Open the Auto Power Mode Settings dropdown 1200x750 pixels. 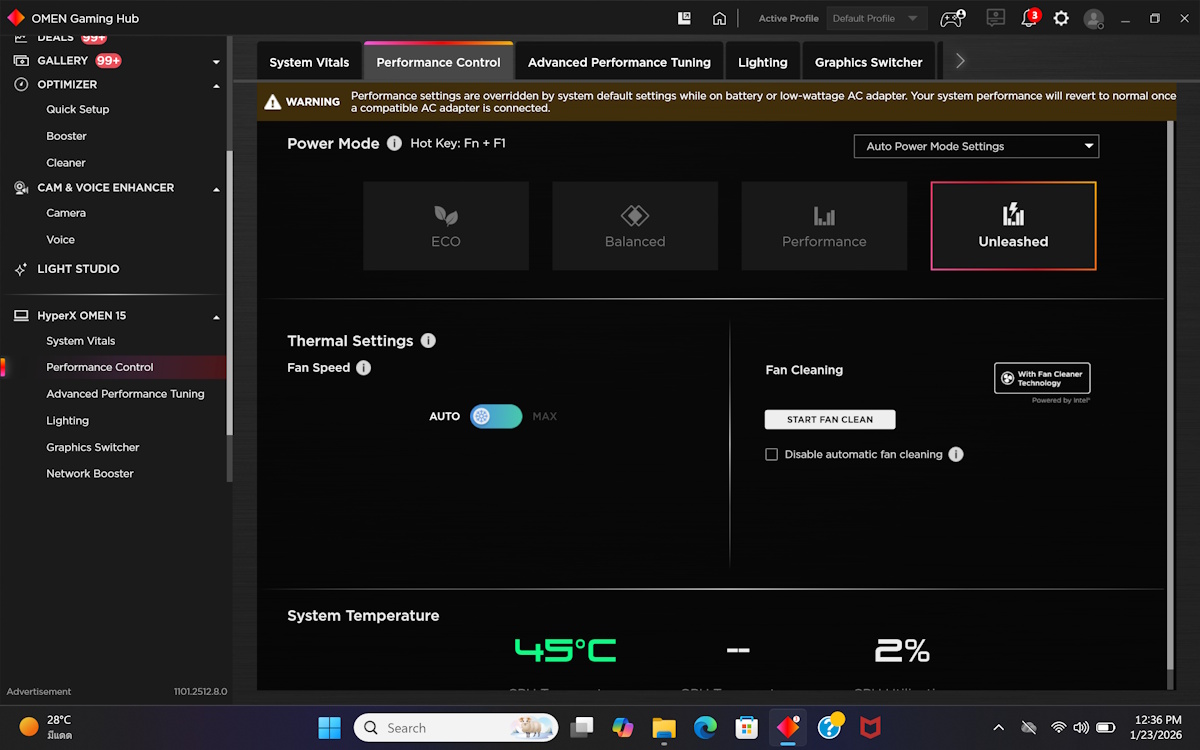point(976,146)
